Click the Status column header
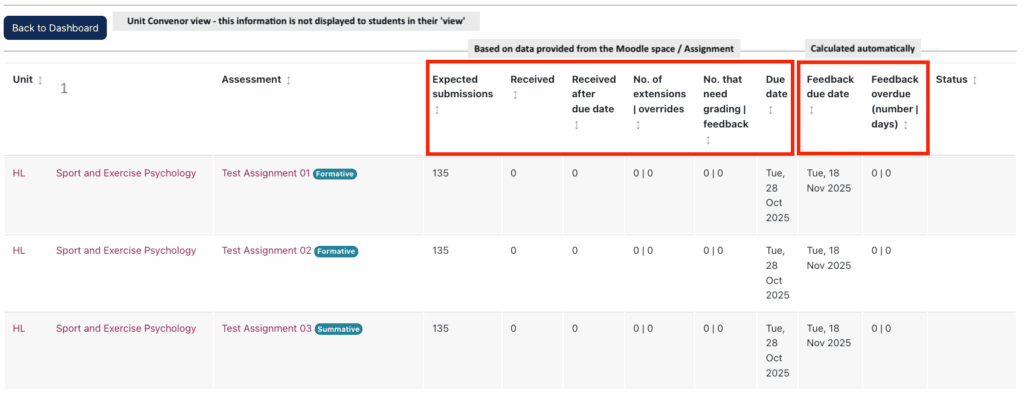This screenshot has height=397, width=1024. 952,80
